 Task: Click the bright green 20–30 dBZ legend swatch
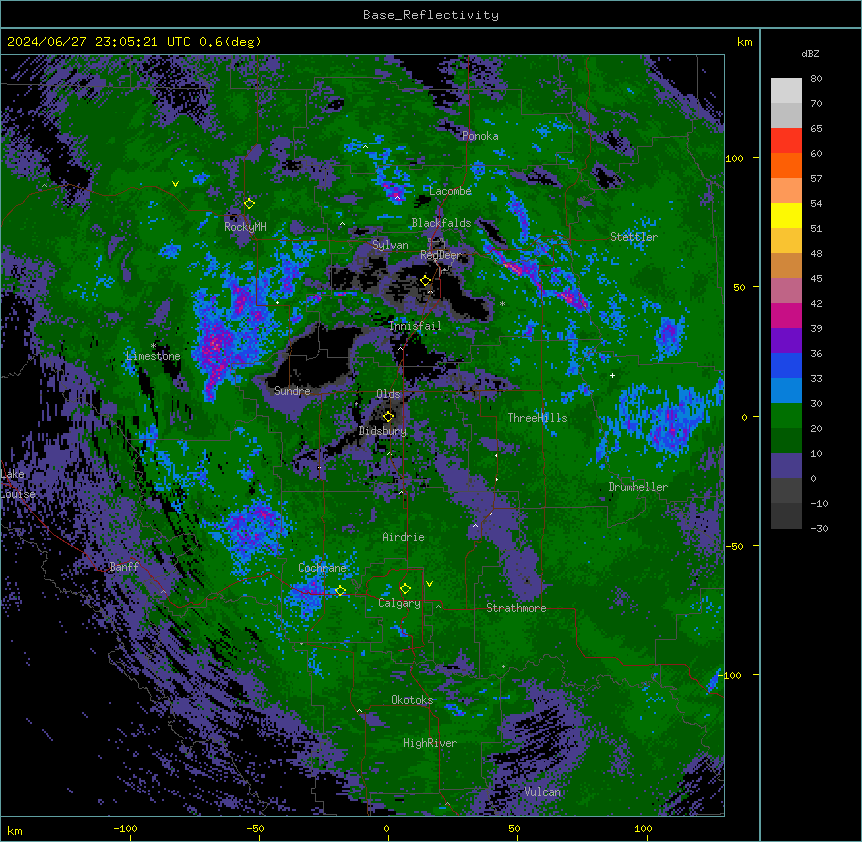click(786, 416)
